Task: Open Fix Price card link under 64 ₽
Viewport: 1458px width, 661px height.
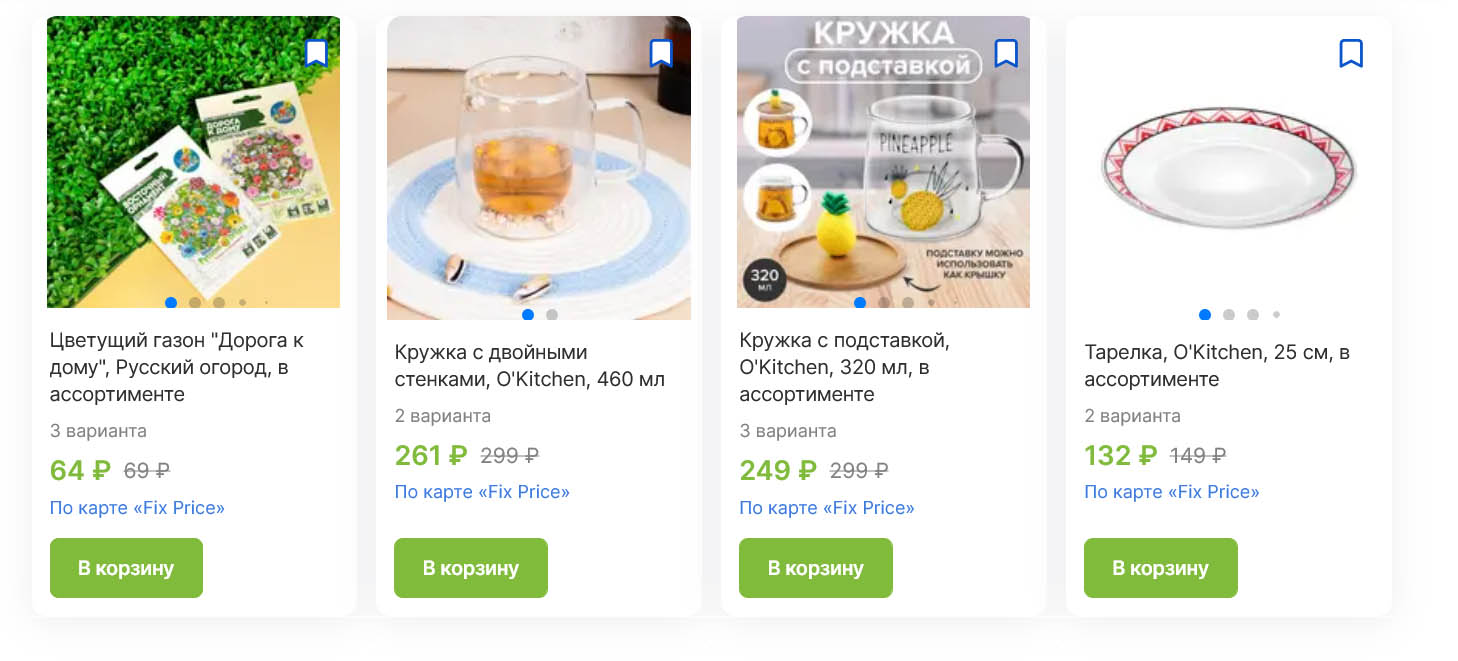Action: coord(137,508)
